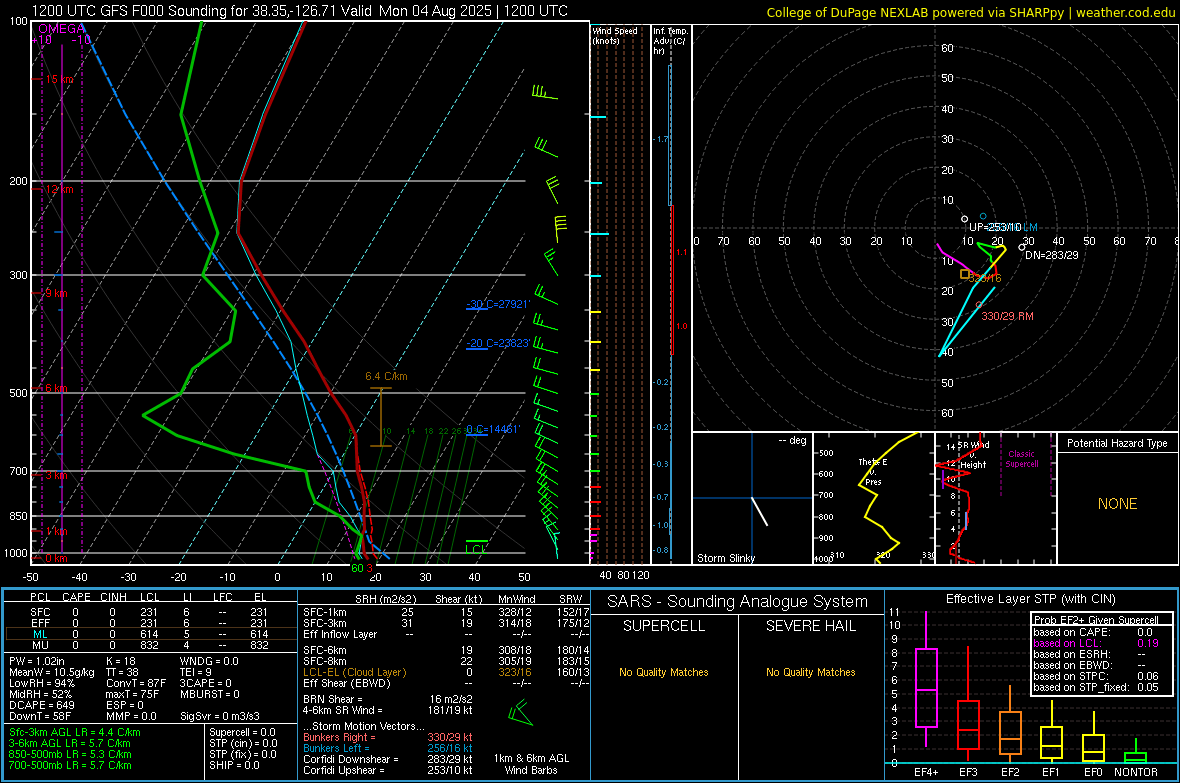
Task: Click the 15 km height marker
Action: coord(60,79)
